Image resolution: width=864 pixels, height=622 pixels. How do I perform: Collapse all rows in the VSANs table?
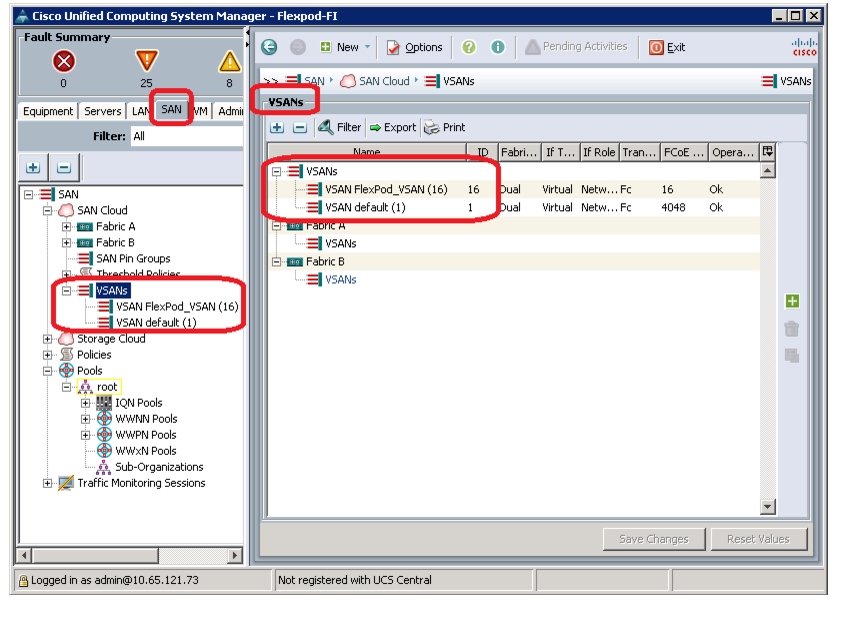(300, 128)
